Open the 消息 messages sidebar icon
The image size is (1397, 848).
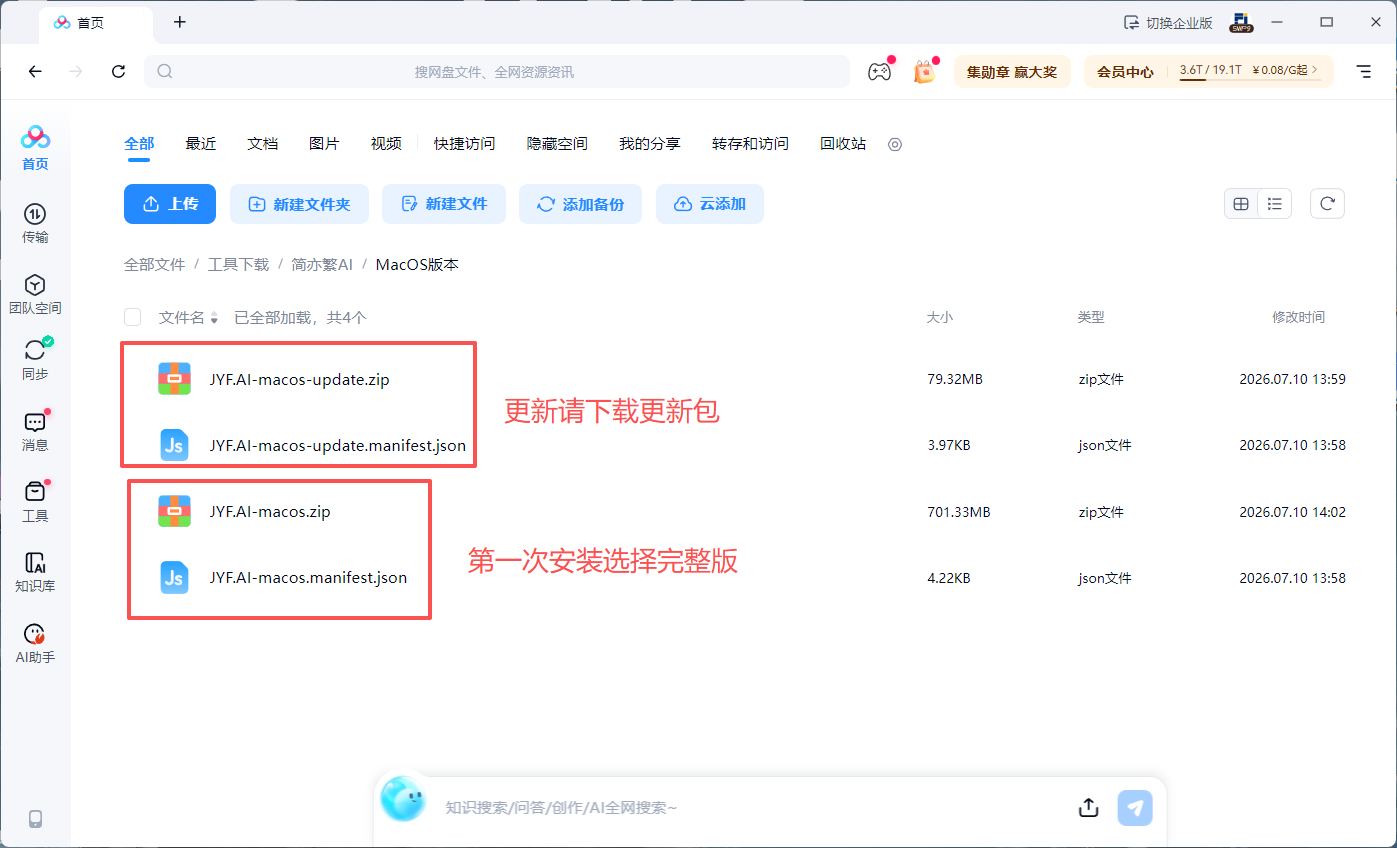[35, 431]
